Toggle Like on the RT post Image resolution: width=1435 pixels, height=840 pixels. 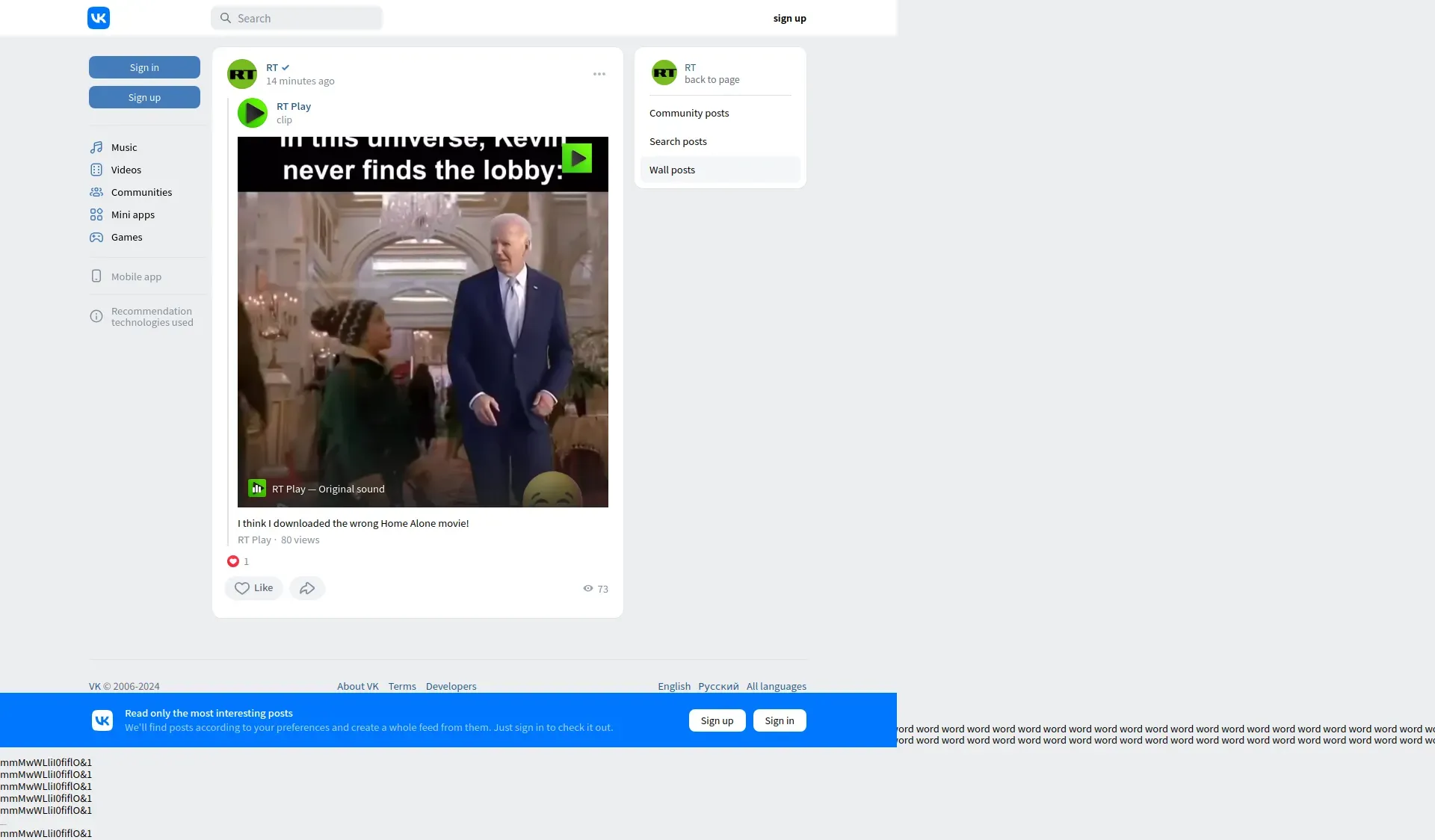(x=253, y=588)
